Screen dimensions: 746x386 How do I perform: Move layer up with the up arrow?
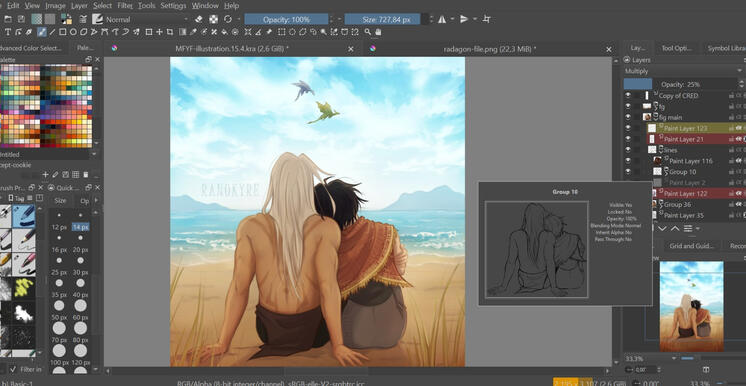pyautogui.click(x=675, y=228)
